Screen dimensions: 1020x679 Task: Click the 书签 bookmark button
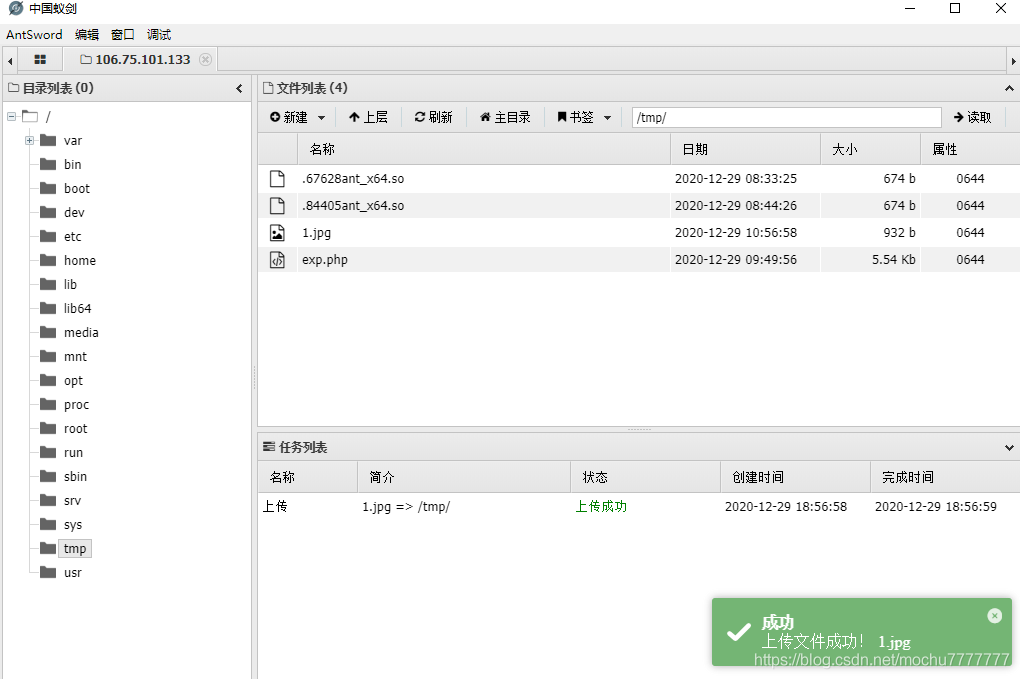(x=576, y=117)
